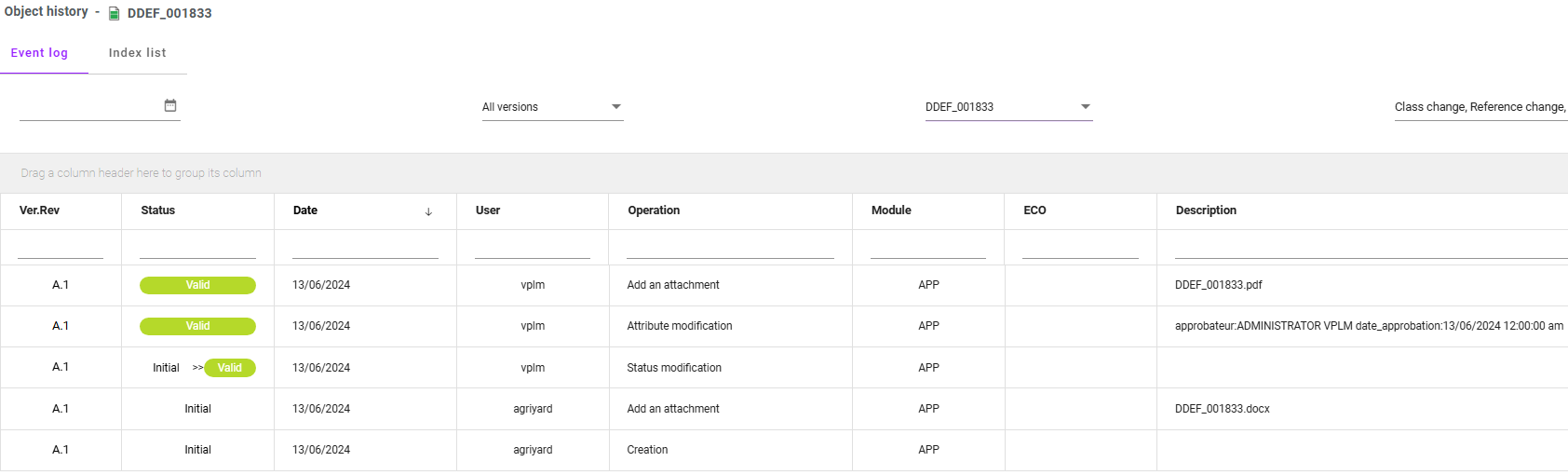Select the Creation event row
The height and width of the screenshot is (475, 1568).
click(x=647, y=450)
